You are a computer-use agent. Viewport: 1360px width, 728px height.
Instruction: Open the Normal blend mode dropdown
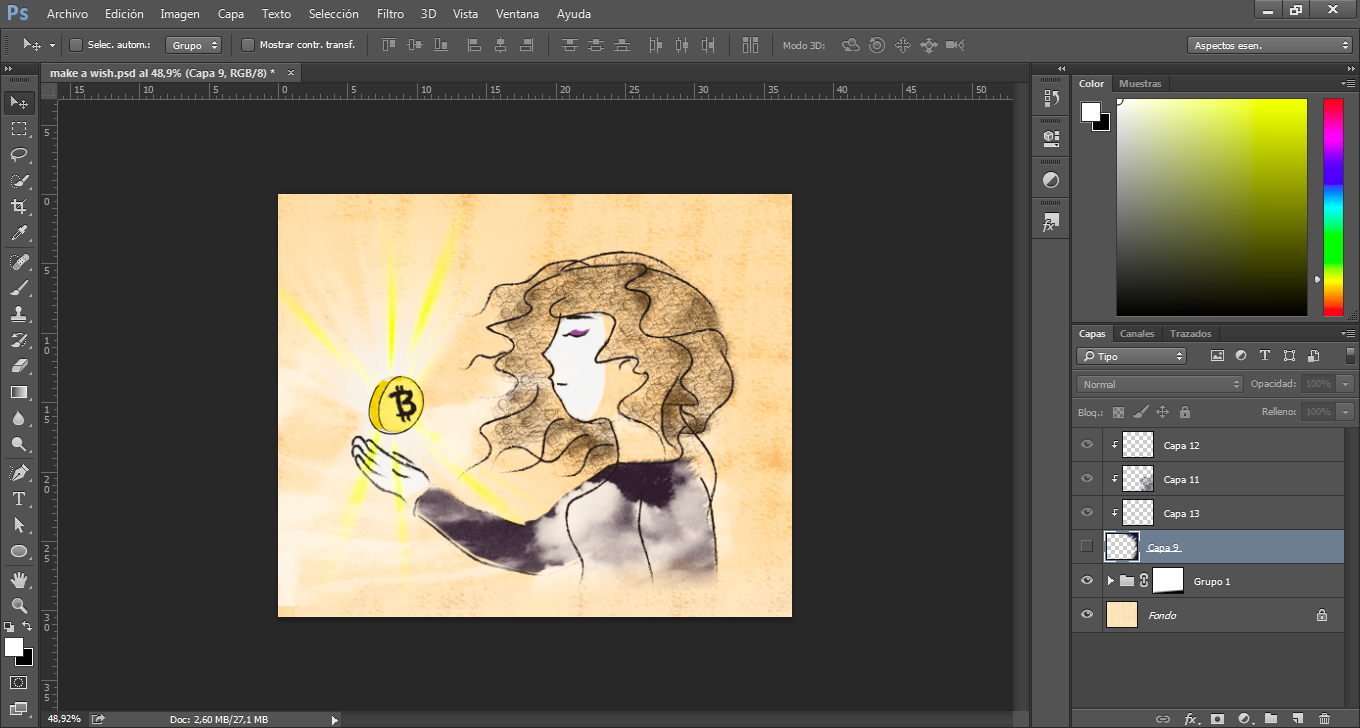1160,384
